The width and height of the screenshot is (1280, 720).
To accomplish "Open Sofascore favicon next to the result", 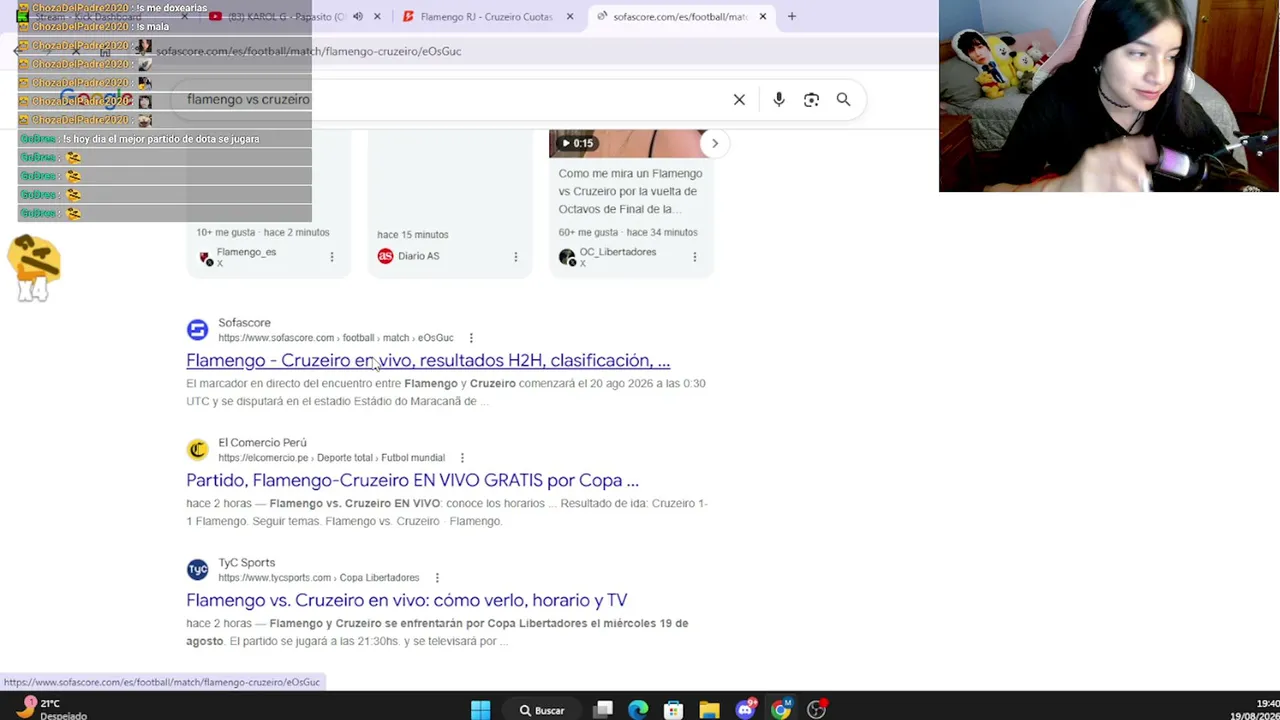I will [x=198, y=330].
